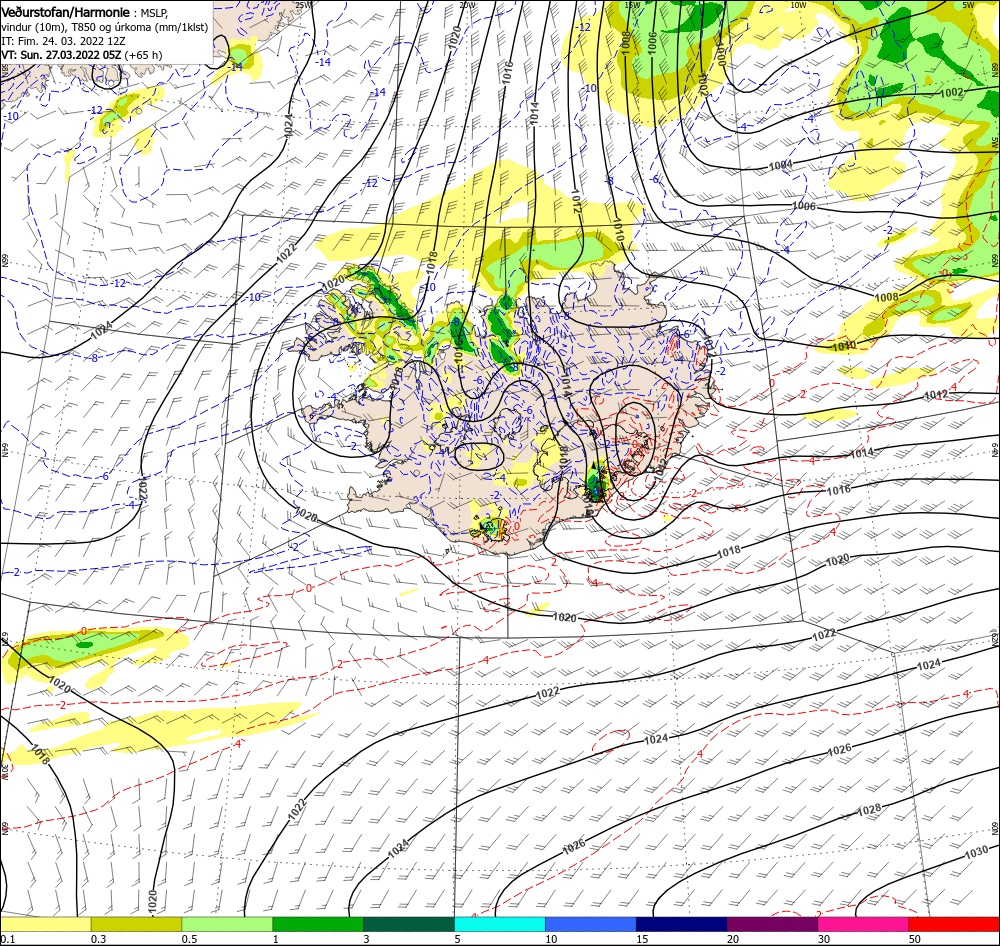Image resolution: width=1000 pixels, height=946 pixels.
Task: Click the "1028" isobar label
Action: 869,809
